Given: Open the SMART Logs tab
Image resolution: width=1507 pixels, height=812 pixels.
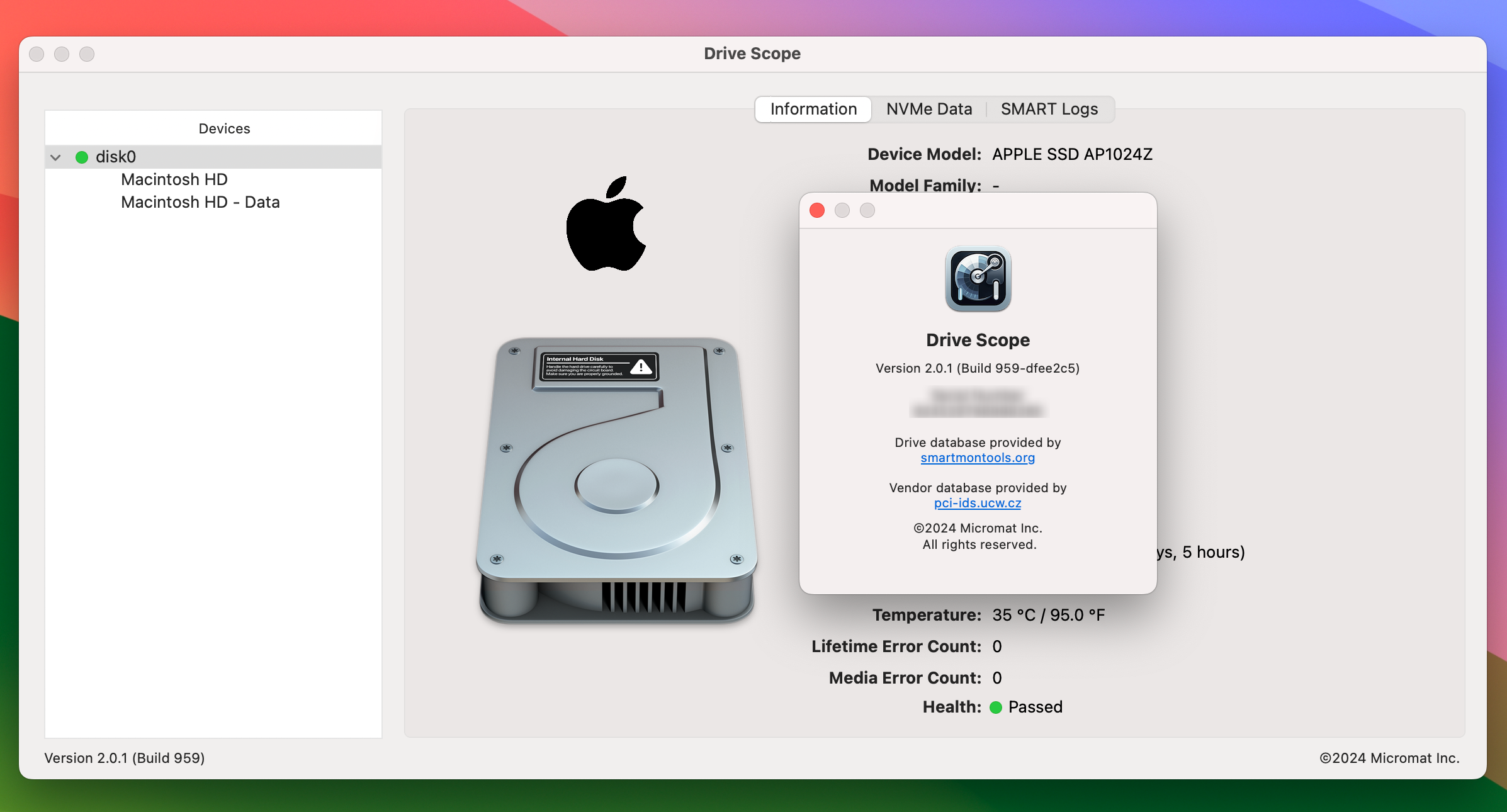Looking at the screenshot, I should (x=1049, y=108).
